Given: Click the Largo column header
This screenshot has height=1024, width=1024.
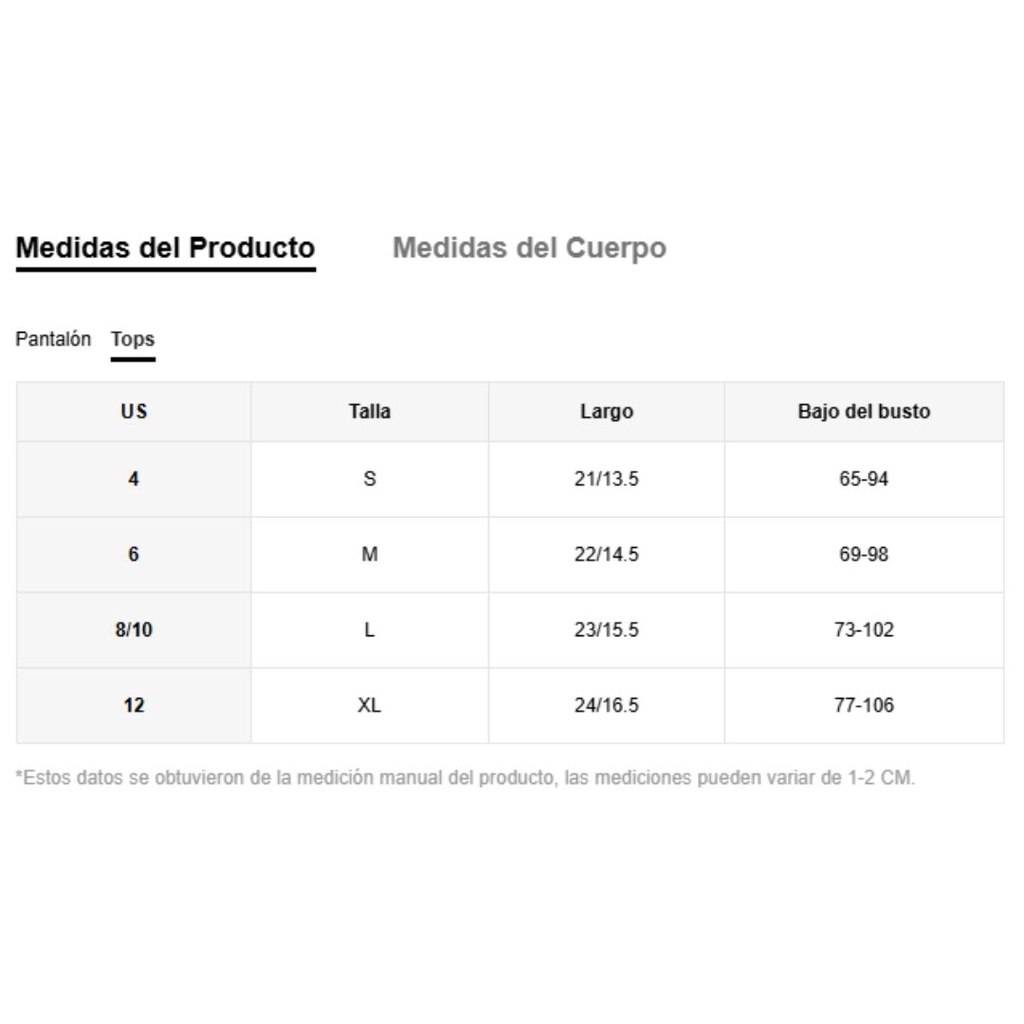Looking at the screenshot, I should pos(606,411).
